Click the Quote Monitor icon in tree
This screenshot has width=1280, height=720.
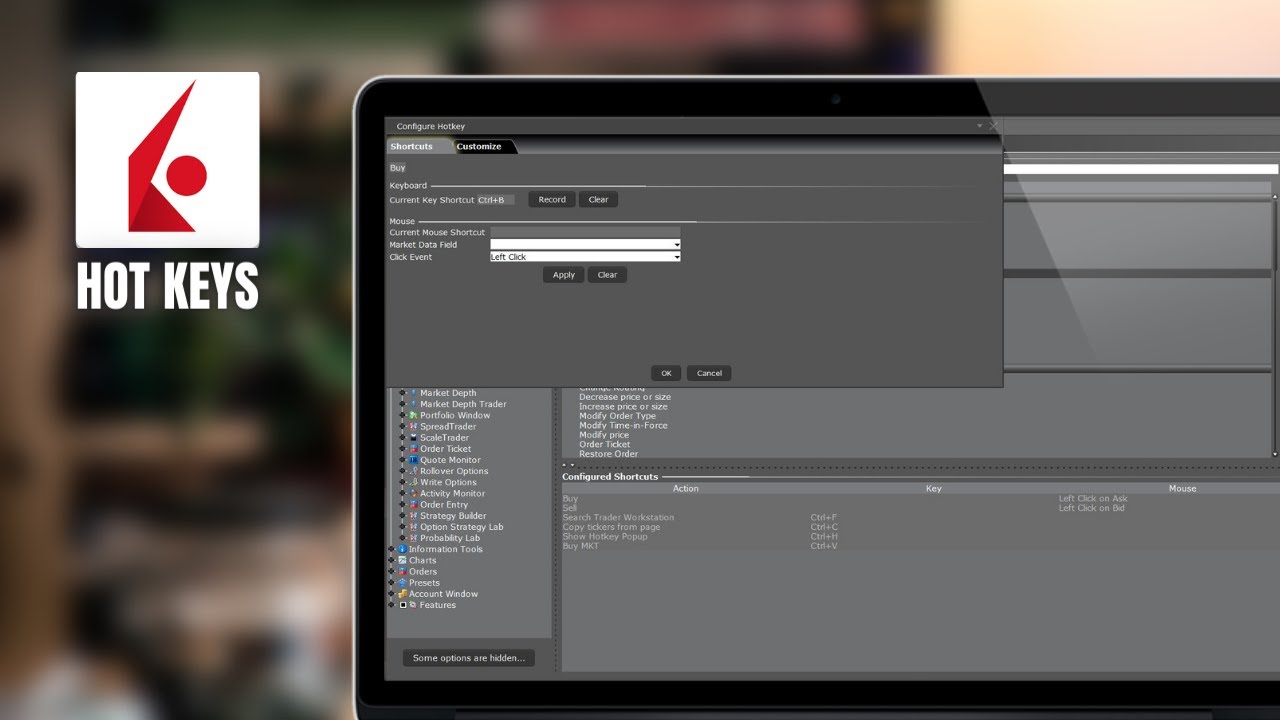pos(412,460)
